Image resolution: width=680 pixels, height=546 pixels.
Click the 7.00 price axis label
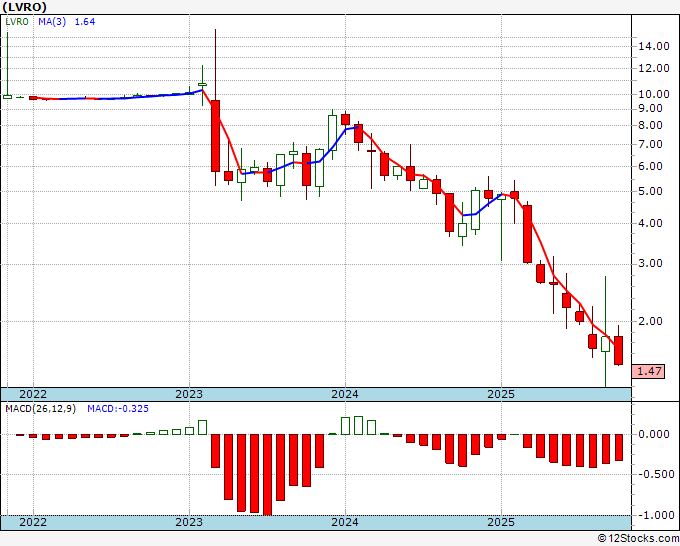click(x=650, y=144)
